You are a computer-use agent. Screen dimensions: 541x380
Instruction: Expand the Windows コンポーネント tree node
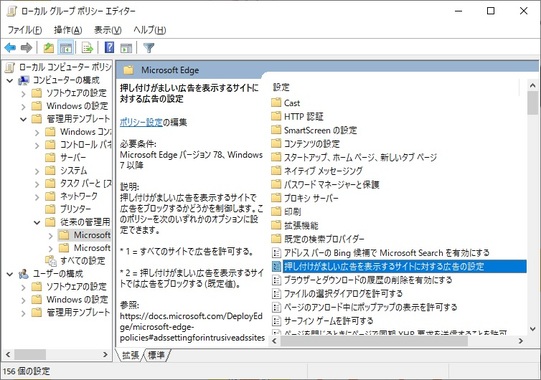tap(37, 132)
